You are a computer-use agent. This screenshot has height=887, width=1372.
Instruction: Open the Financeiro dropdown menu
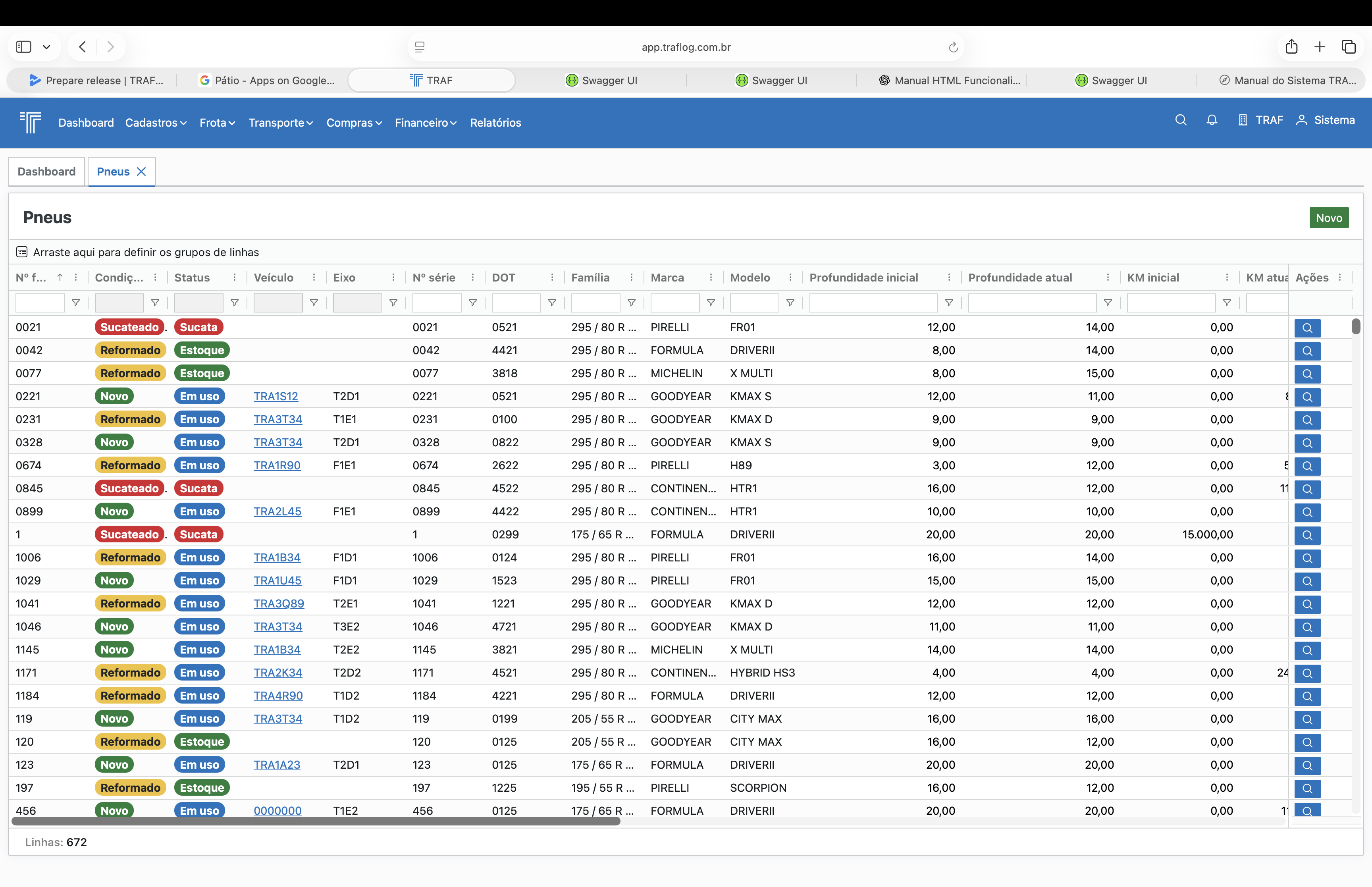point(425,123)
